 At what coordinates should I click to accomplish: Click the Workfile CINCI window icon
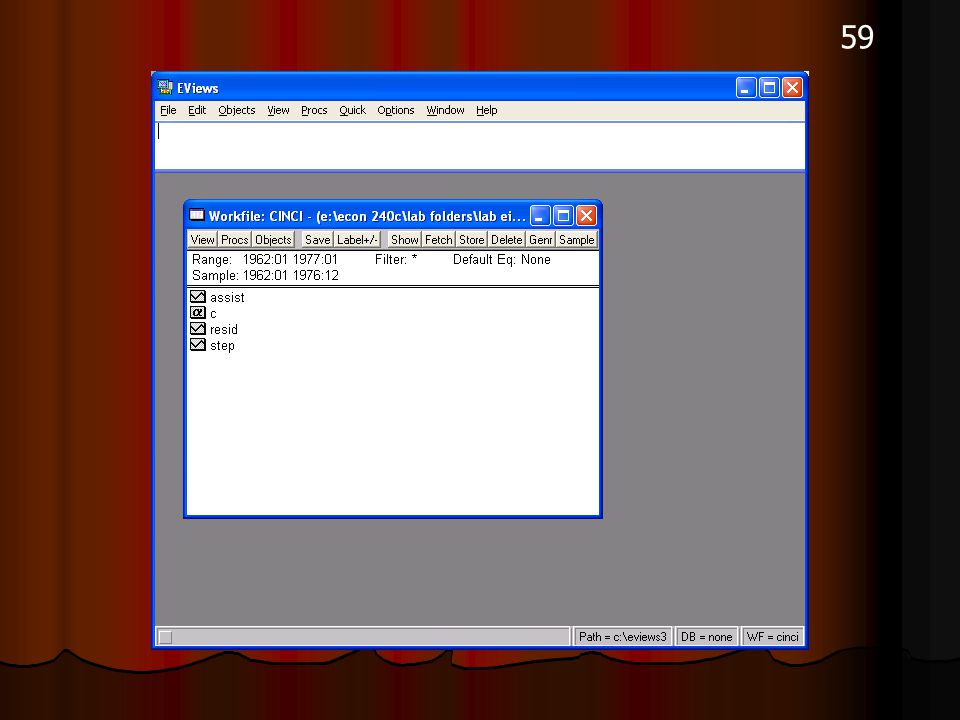pyautogui.click(x=197, y=216)
